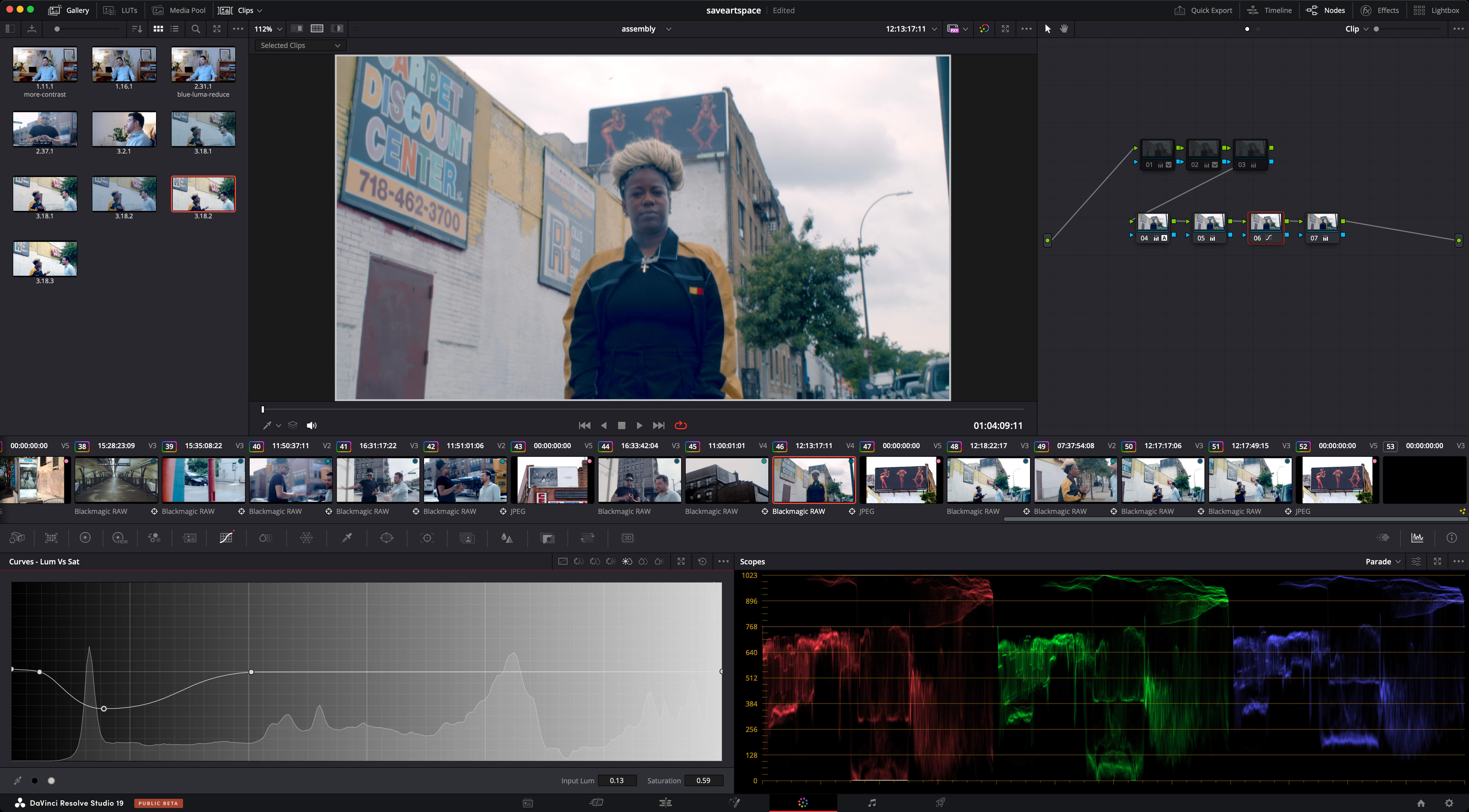Open gallery sort order menu
Screen dimensions: 1469x812
136,28
